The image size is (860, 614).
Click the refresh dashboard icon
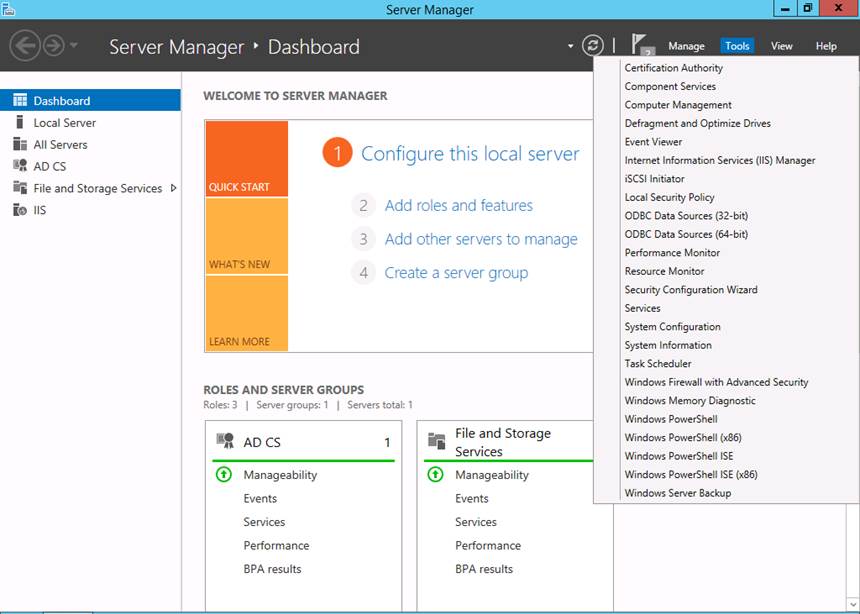pos(593,45)
